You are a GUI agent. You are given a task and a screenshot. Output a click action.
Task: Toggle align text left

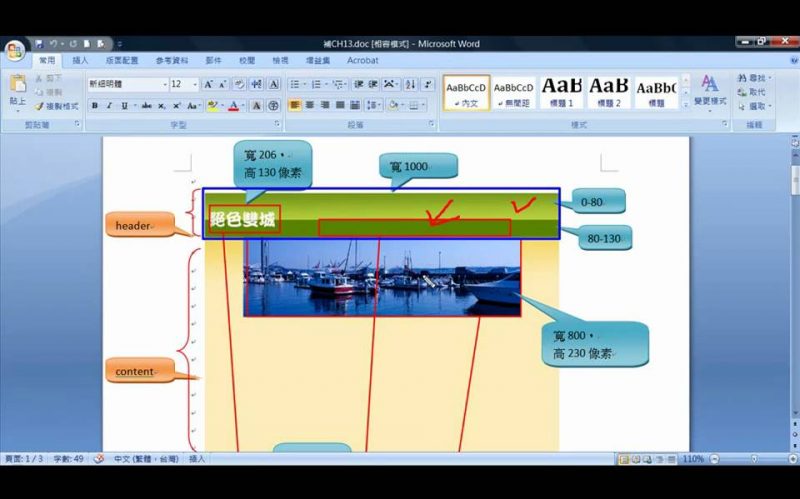295,105
